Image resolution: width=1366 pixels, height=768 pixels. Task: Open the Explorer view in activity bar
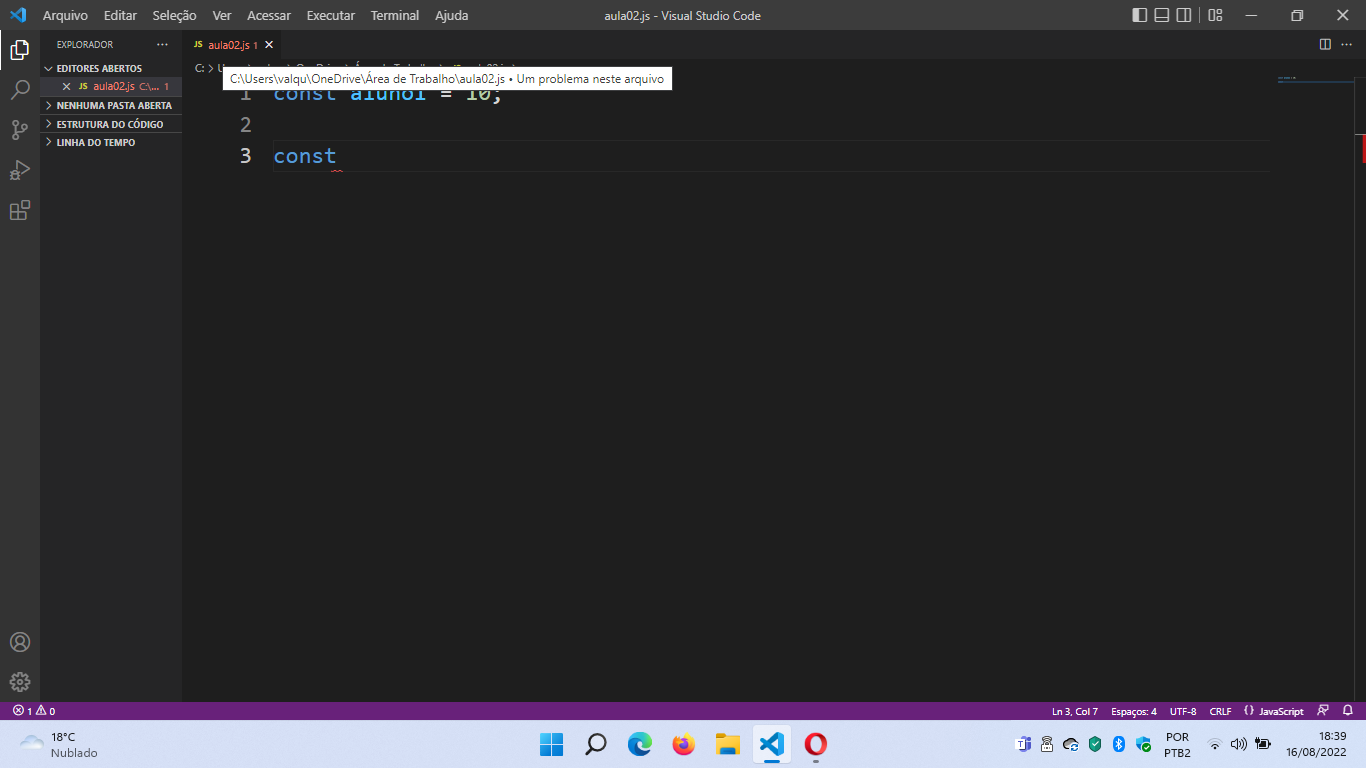coord(20,49)
